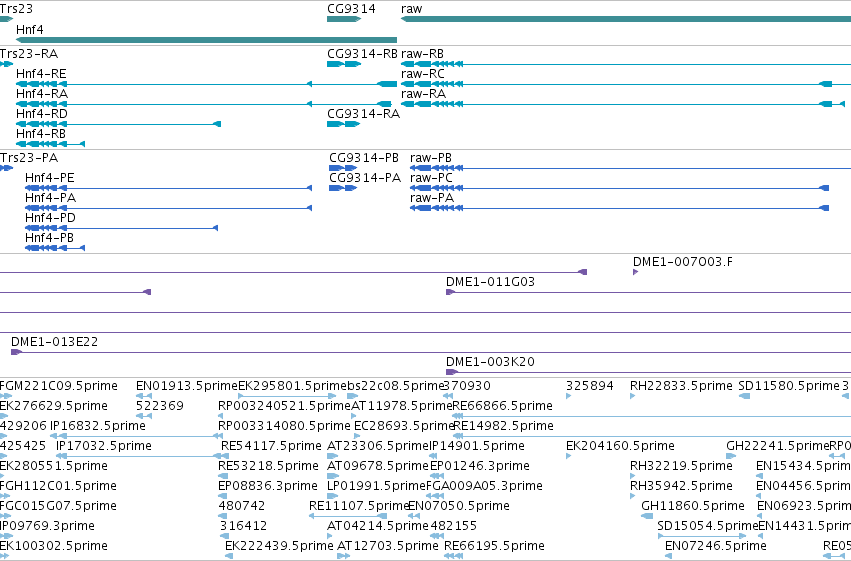Click the Trs23 gene label
Image resolution: width=851 pixels, height=561 pixels.
click(x=16, y=9)
